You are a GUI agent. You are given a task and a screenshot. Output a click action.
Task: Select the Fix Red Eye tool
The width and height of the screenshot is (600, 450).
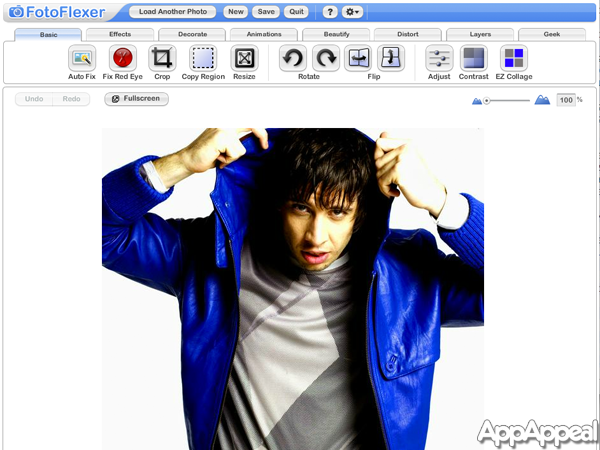(122, 58)
